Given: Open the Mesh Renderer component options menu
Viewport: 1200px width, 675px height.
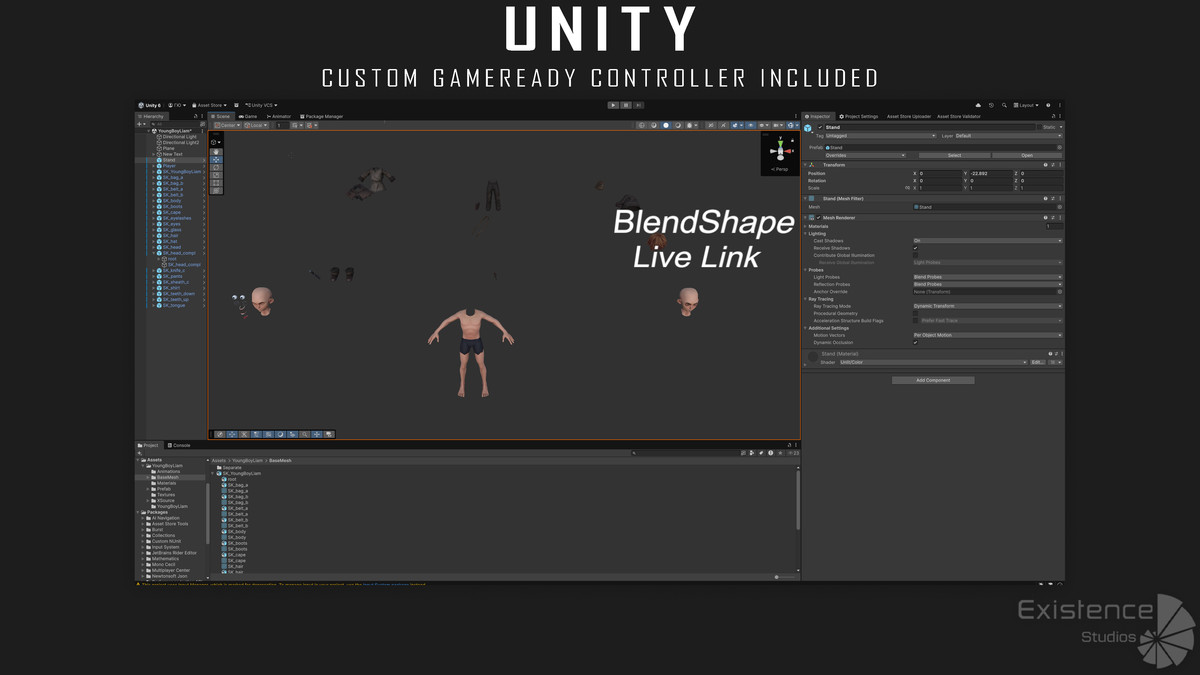Looking at the screenshot, I should pyautogui.click(x=1060, y=217).
